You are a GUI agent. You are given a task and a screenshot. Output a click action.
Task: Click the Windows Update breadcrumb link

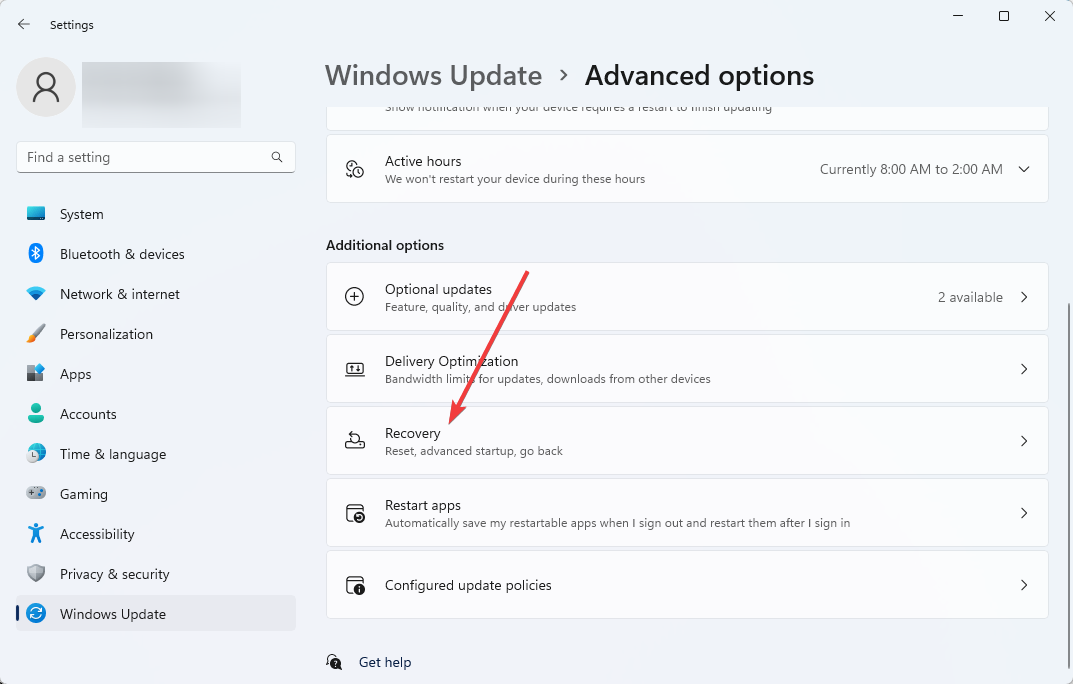coord(433,75)
